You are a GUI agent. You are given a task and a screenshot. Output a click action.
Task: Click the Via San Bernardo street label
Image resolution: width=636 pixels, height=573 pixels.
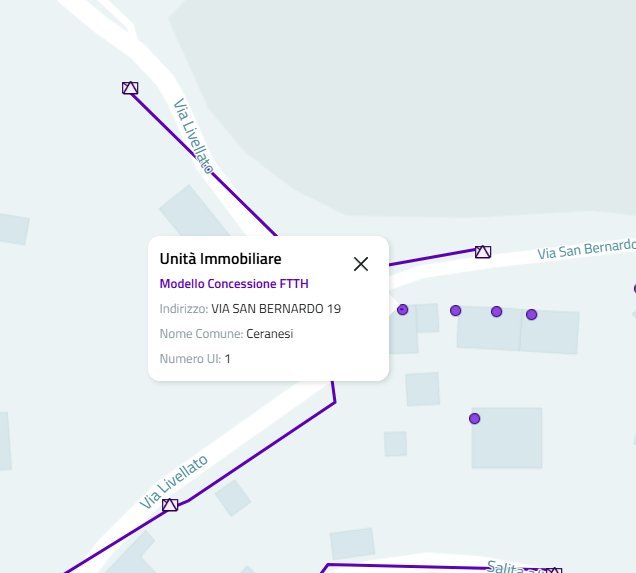(x=585, y=248)
